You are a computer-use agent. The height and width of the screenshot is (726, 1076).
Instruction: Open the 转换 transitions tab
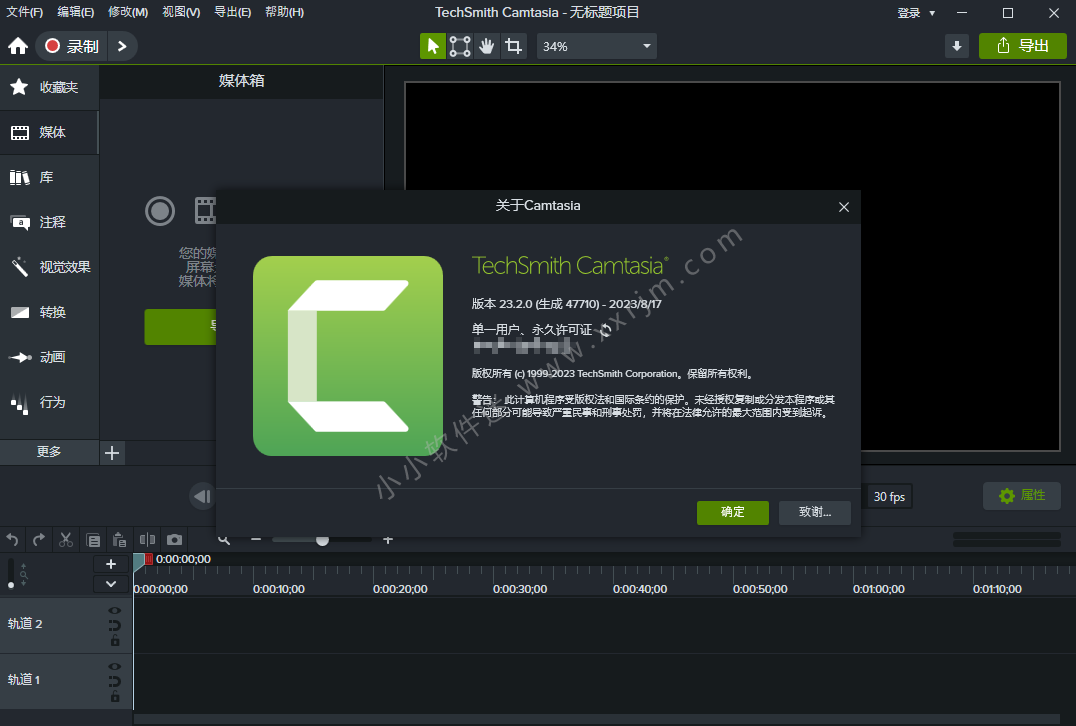pos(49,312)
